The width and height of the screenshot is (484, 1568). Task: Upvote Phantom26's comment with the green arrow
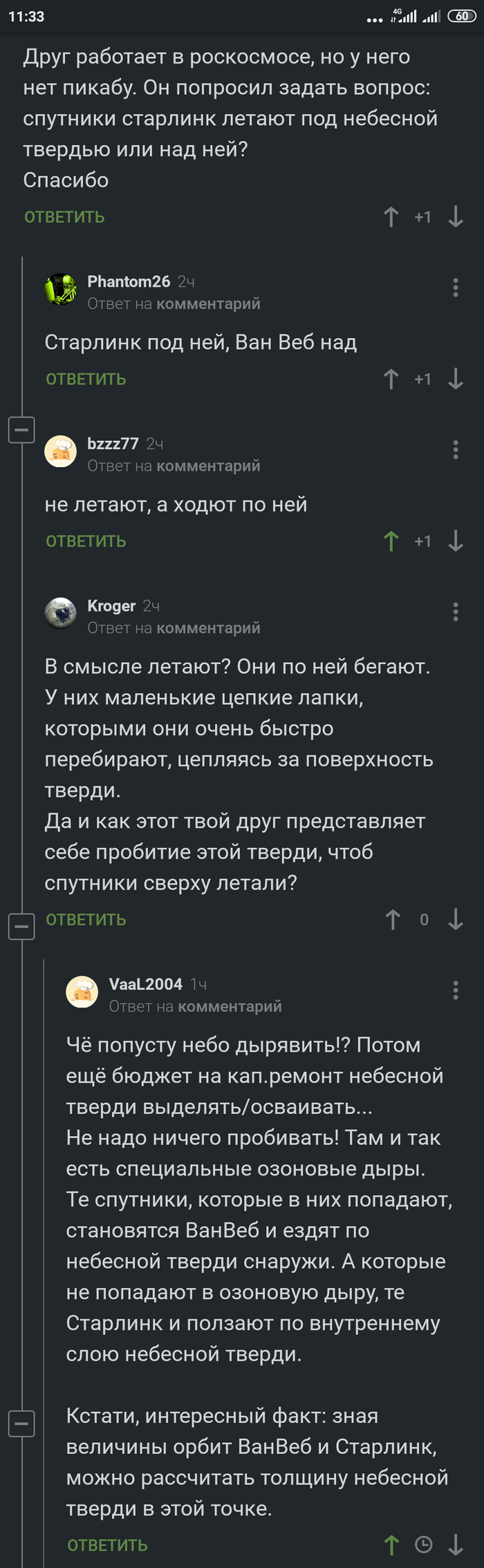pyautogui.click(x=391, y=379)
